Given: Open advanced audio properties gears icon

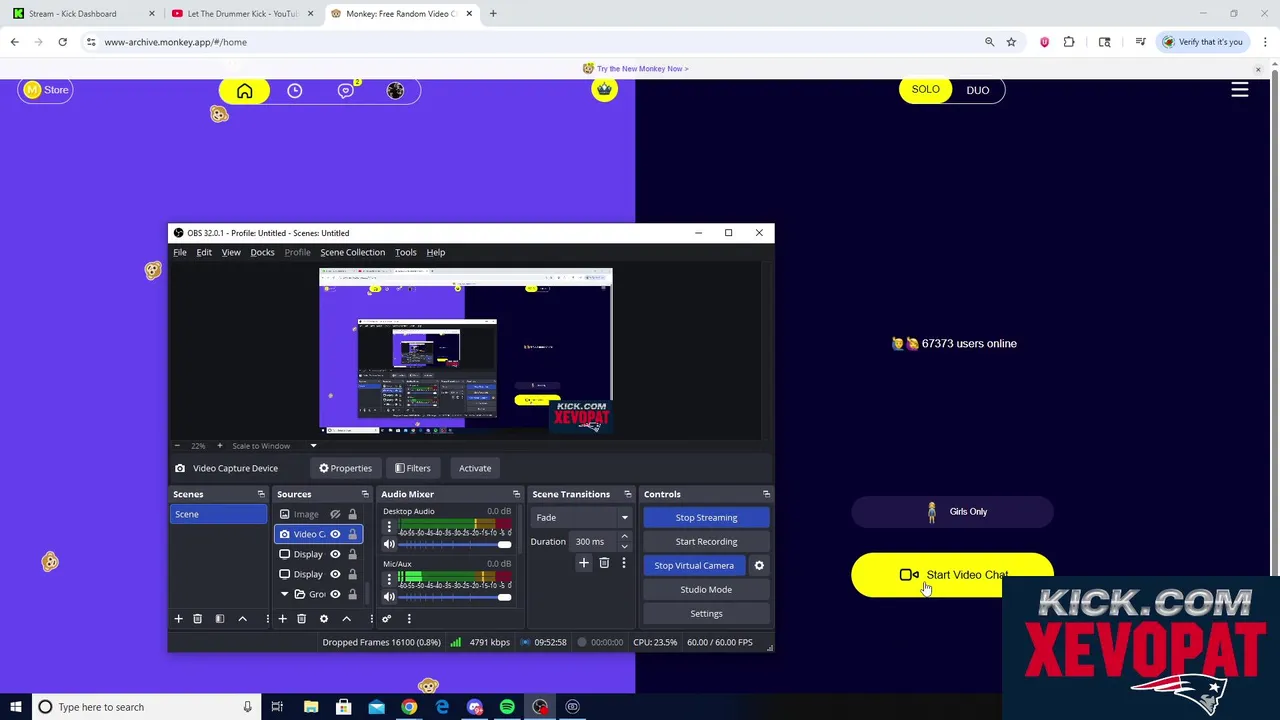Looking at the screenshot, I should coord(386,619).
